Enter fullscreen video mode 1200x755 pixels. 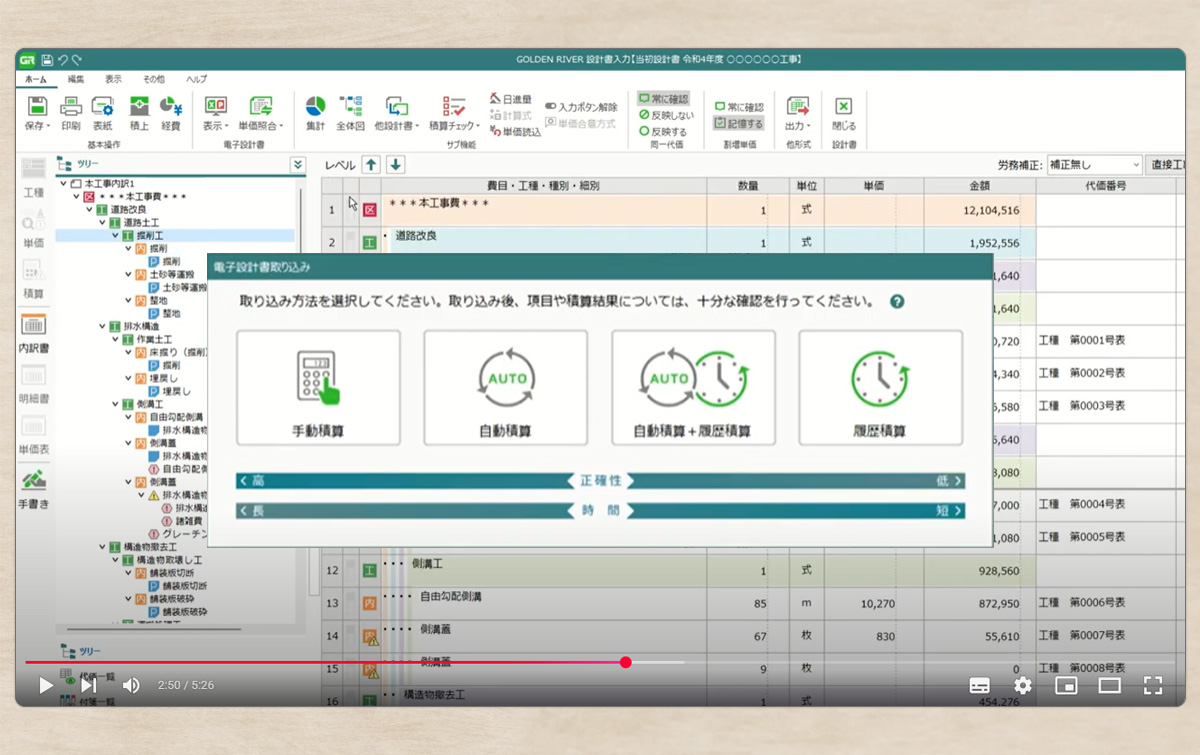(x=1153, y=685)
